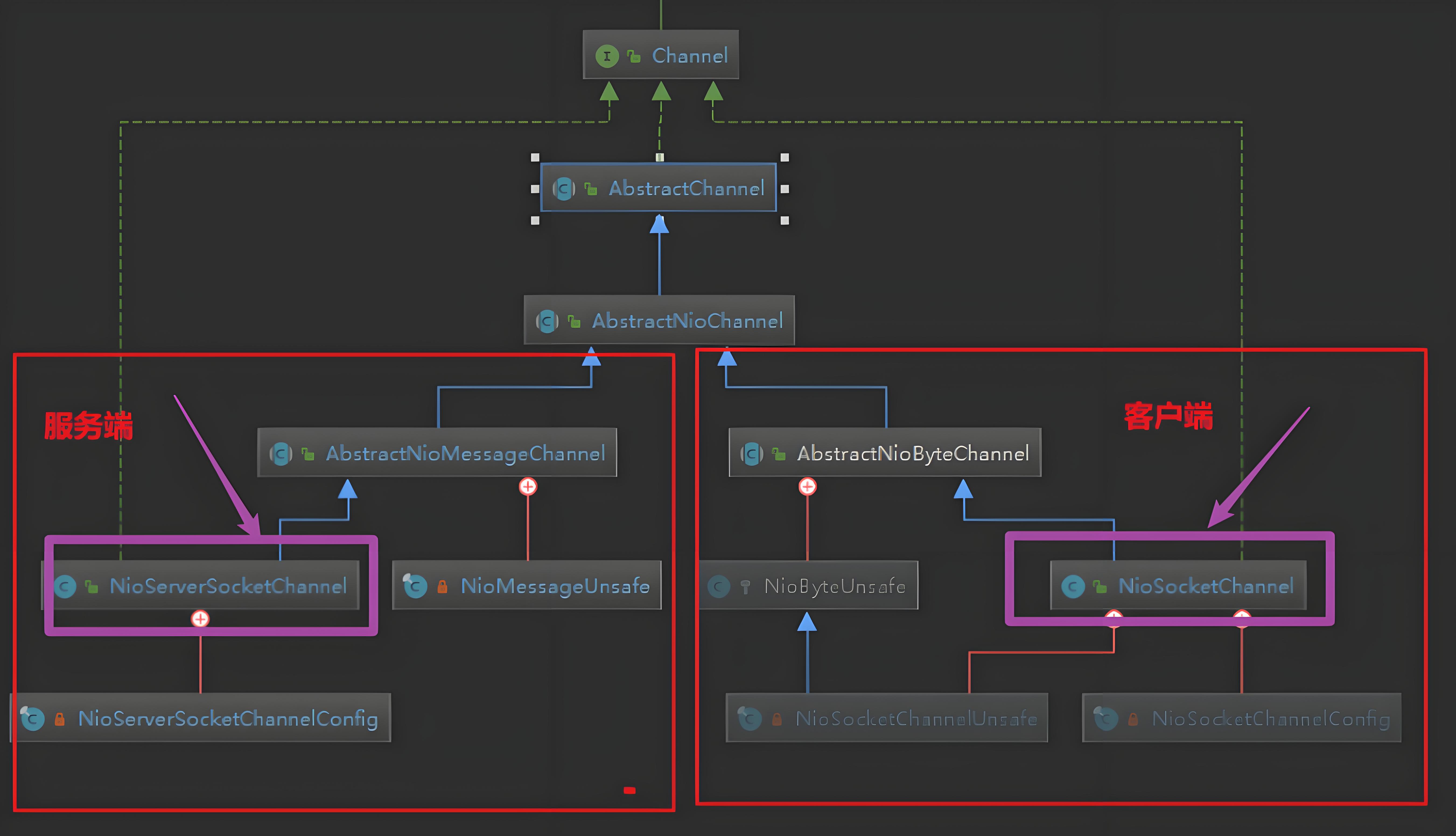Select the NioMessageUnsafe node text
Screen dimensions: 1456x836
coord(555,586)
